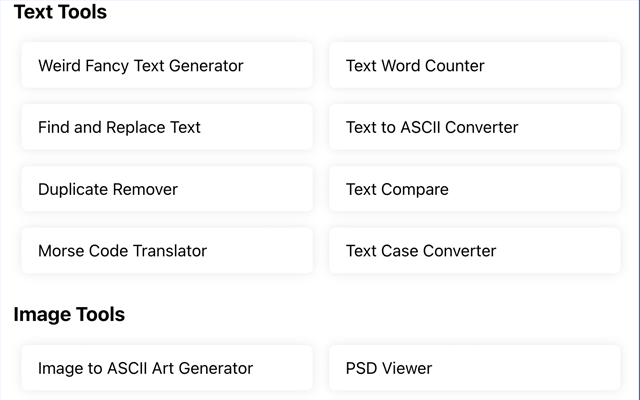
Task: Click the Find and Replace Text card
Action: (166, 128)
